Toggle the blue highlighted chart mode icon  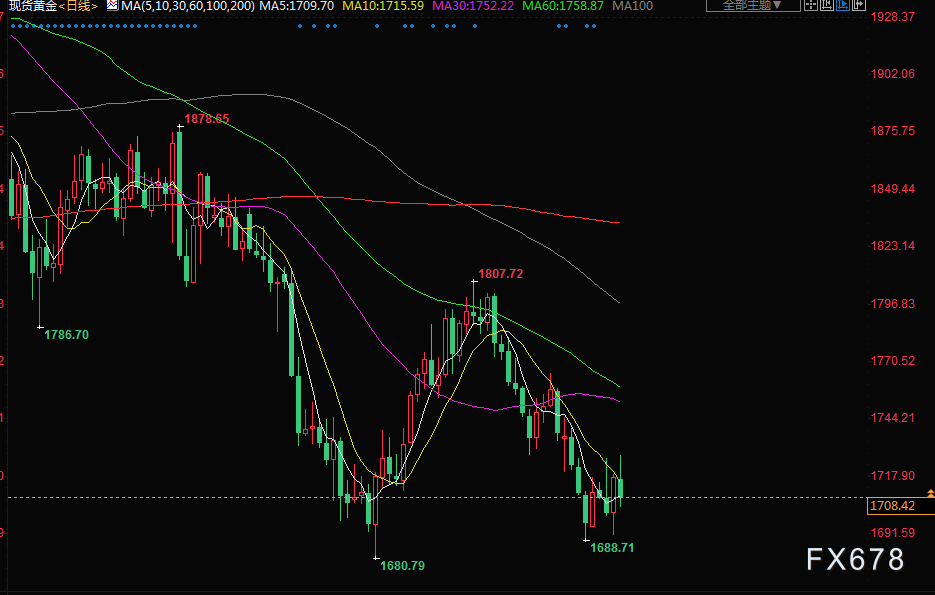(843, 6)
